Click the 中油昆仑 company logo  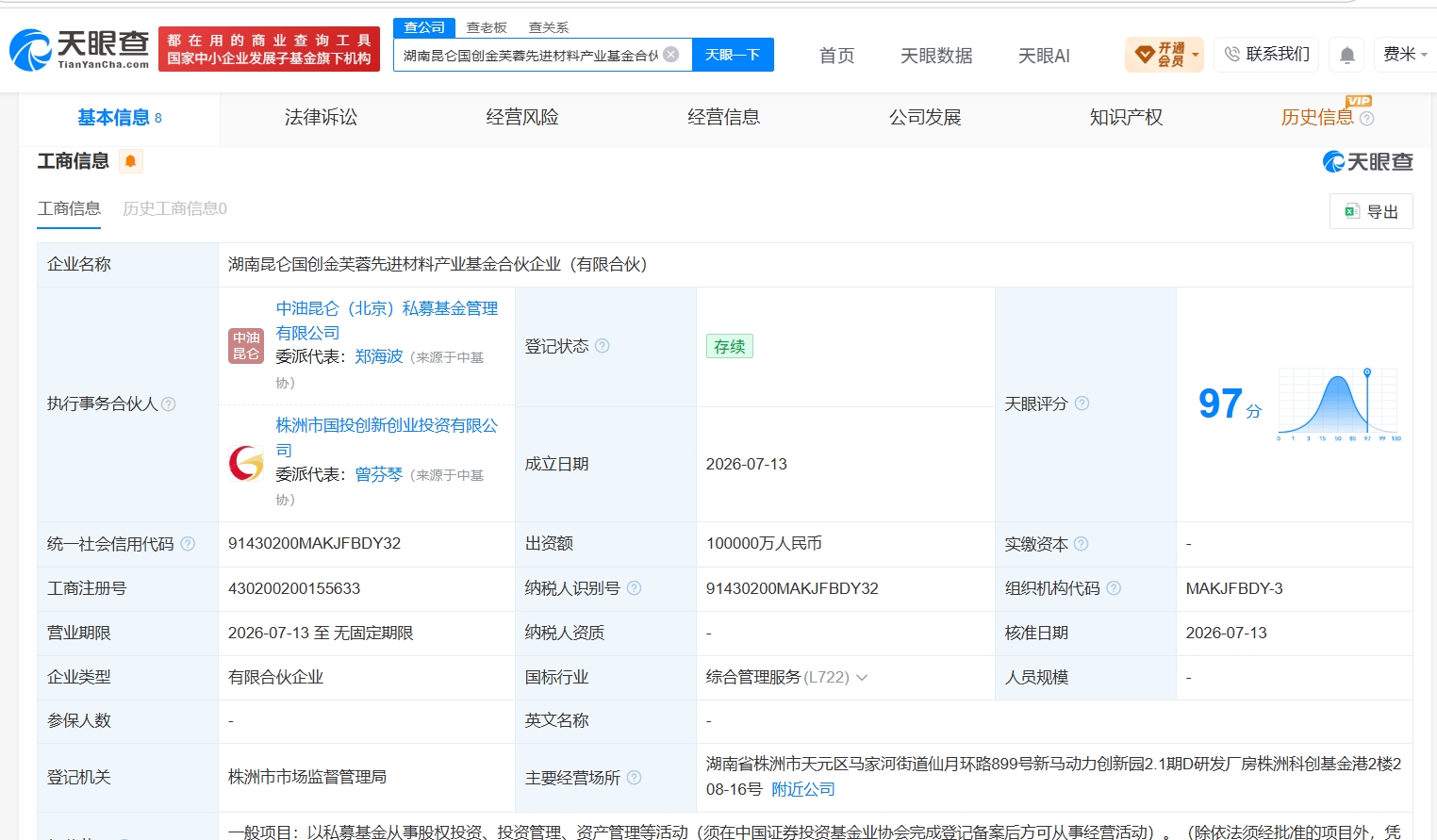[246, 346]
